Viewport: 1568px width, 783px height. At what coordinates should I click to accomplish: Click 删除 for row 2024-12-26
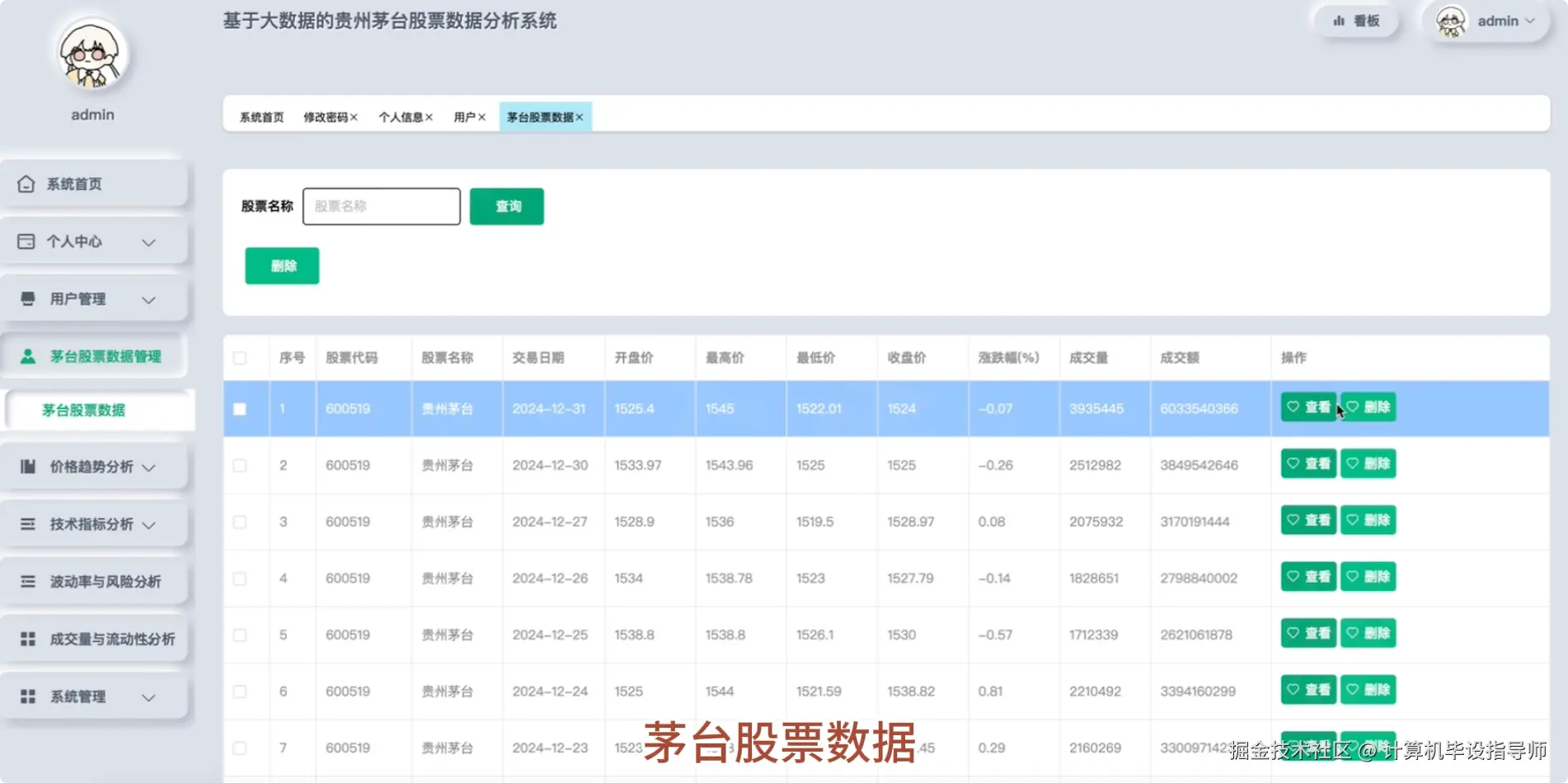click(1368, 577)
